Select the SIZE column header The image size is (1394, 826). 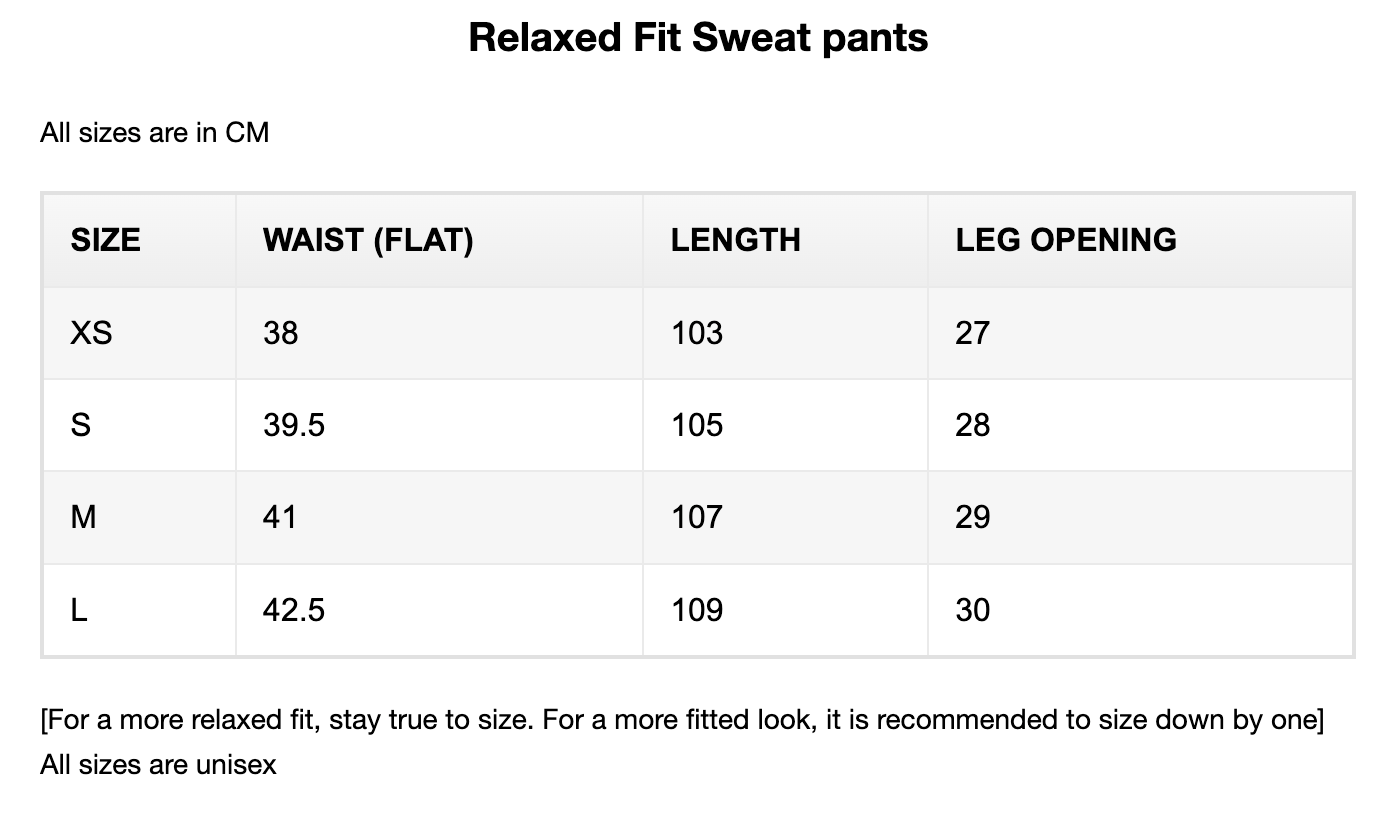tap(105, 240)
